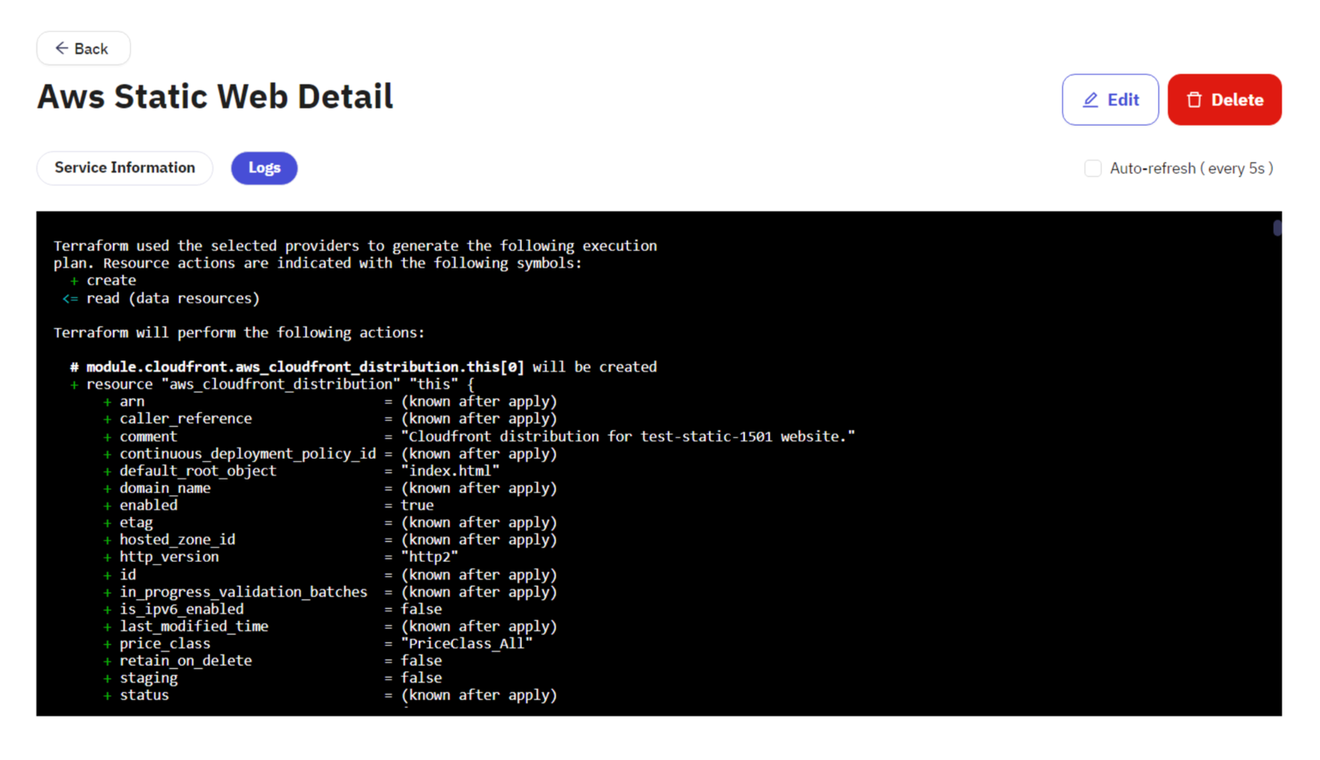Click the 'continuous_deployment_policy_id' log row
Image resolution: width=1320 pixels, height=760 pixels.
point(330,453)
